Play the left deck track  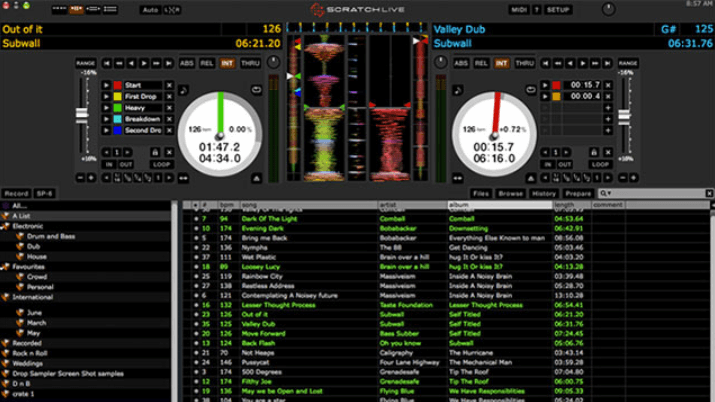[144, 63]
